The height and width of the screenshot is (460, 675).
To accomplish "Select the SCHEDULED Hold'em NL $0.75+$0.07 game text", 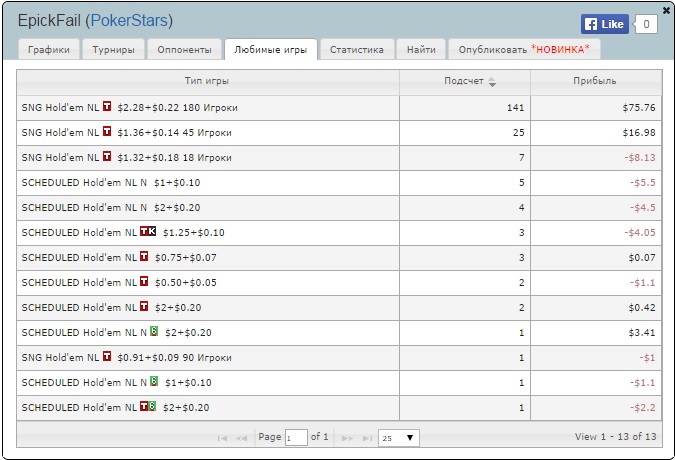I will 119,257.
